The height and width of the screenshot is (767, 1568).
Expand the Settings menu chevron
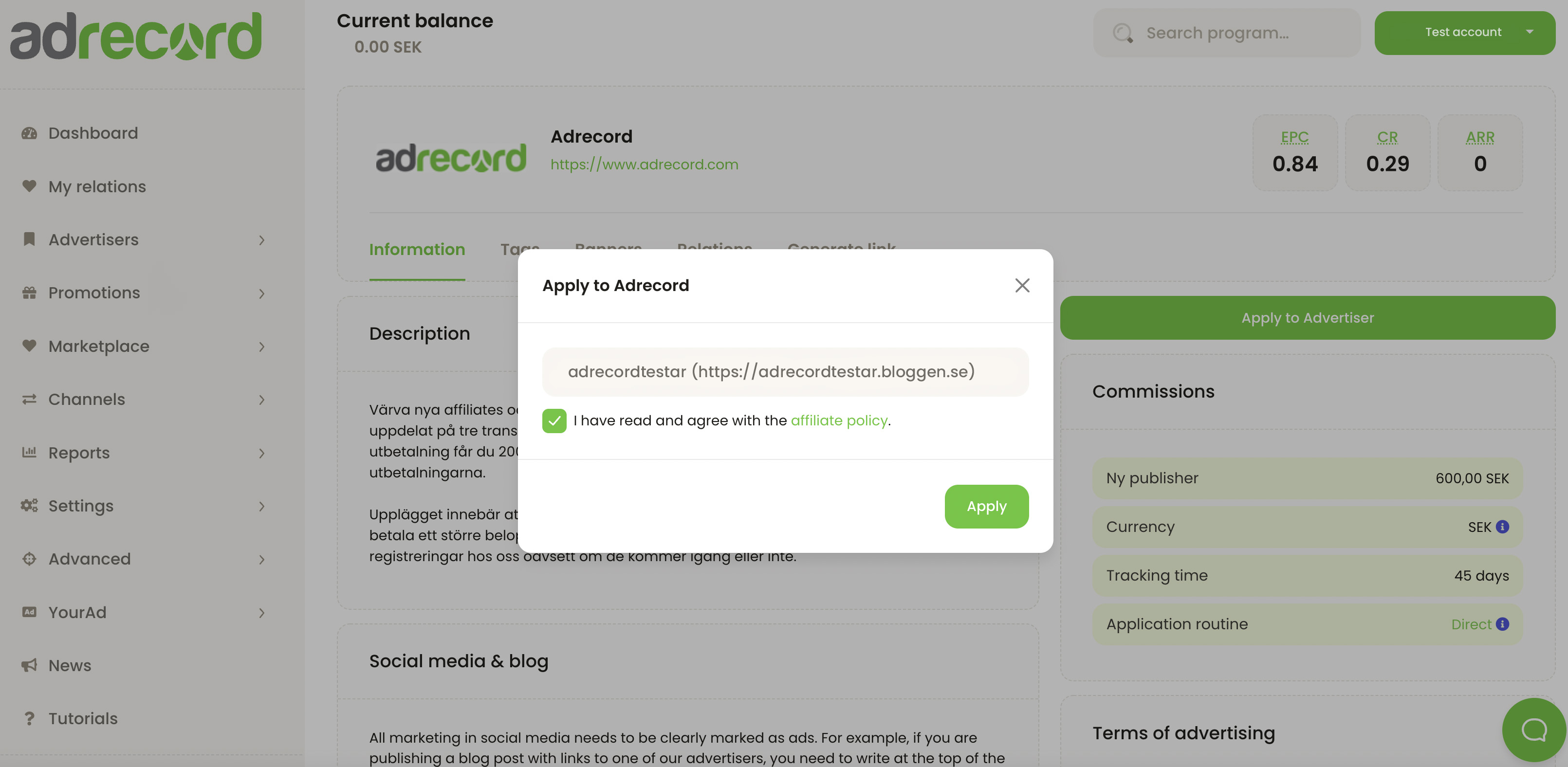tap(262, 505)
